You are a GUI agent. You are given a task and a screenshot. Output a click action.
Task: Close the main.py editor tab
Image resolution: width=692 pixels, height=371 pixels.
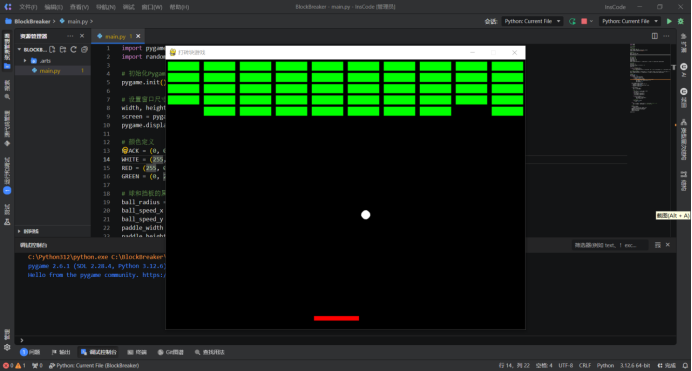point(138,36)
